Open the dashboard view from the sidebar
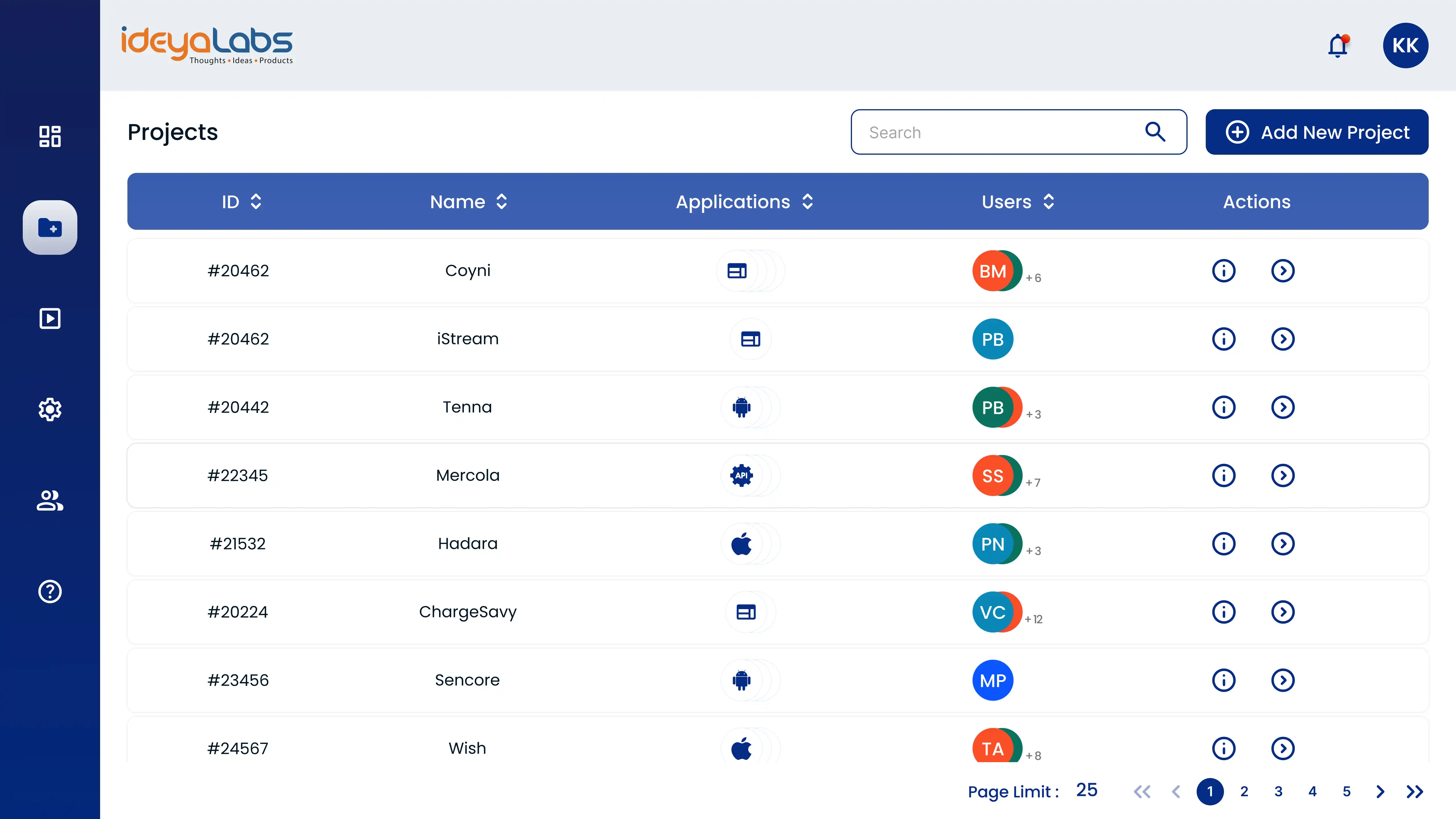Viewport: 1456px width, 819px height. point(50,137)
